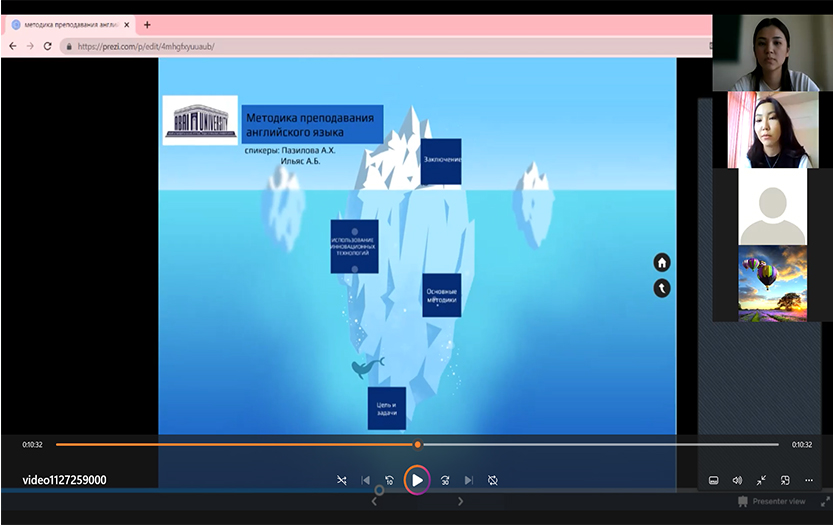Click the prezi.com address bar

coord(300,46)
